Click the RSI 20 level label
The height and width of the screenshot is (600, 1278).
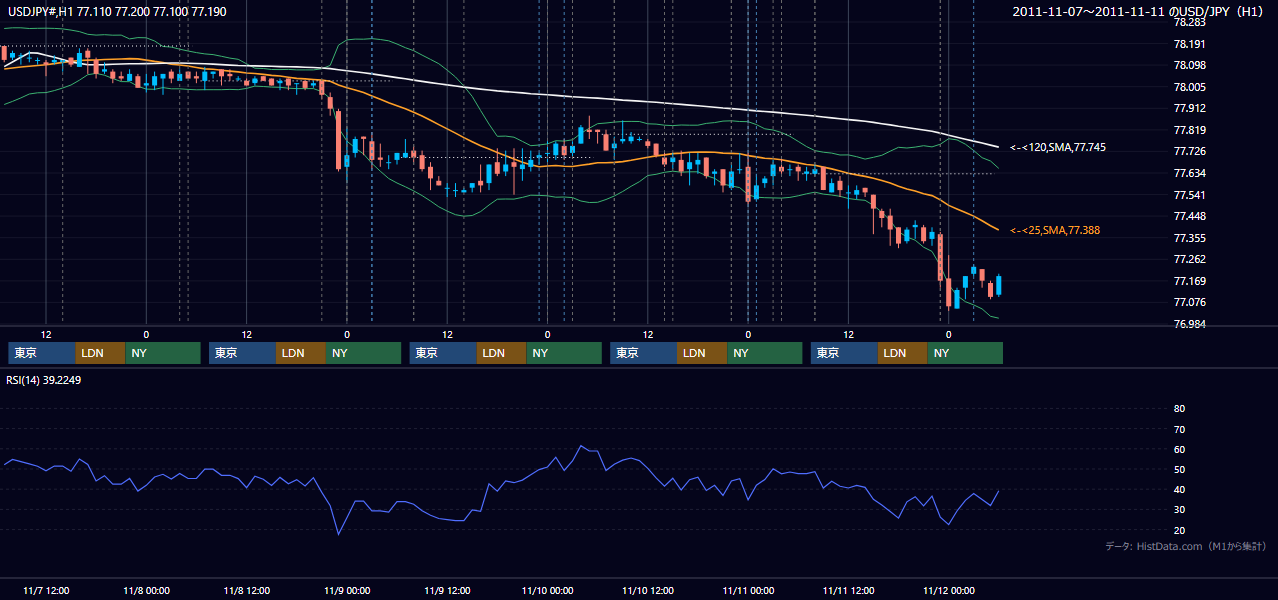1179,530
